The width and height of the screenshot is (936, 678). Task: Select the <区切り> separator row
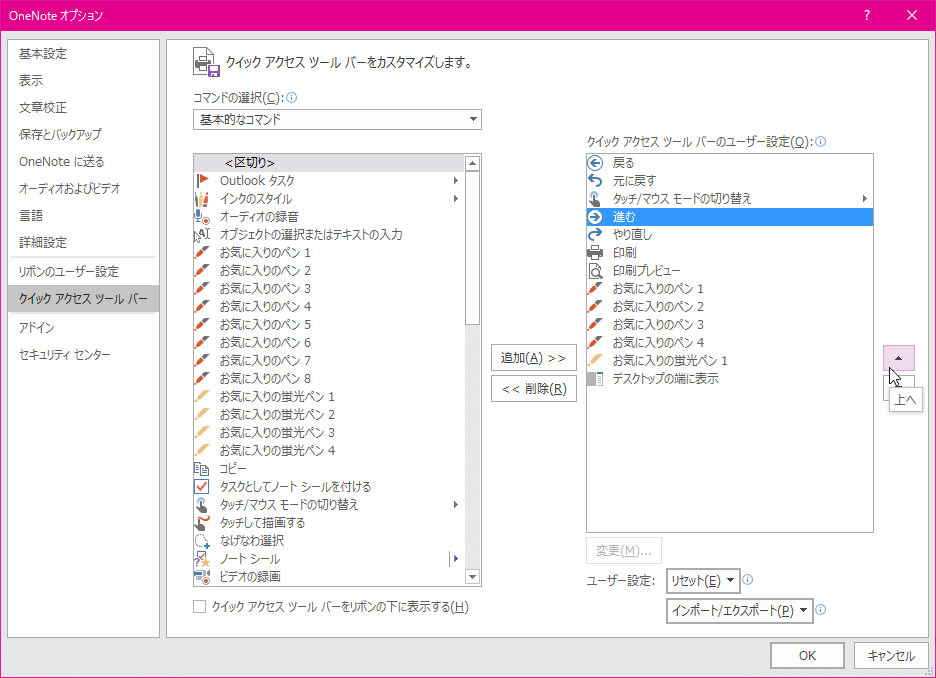329,162
